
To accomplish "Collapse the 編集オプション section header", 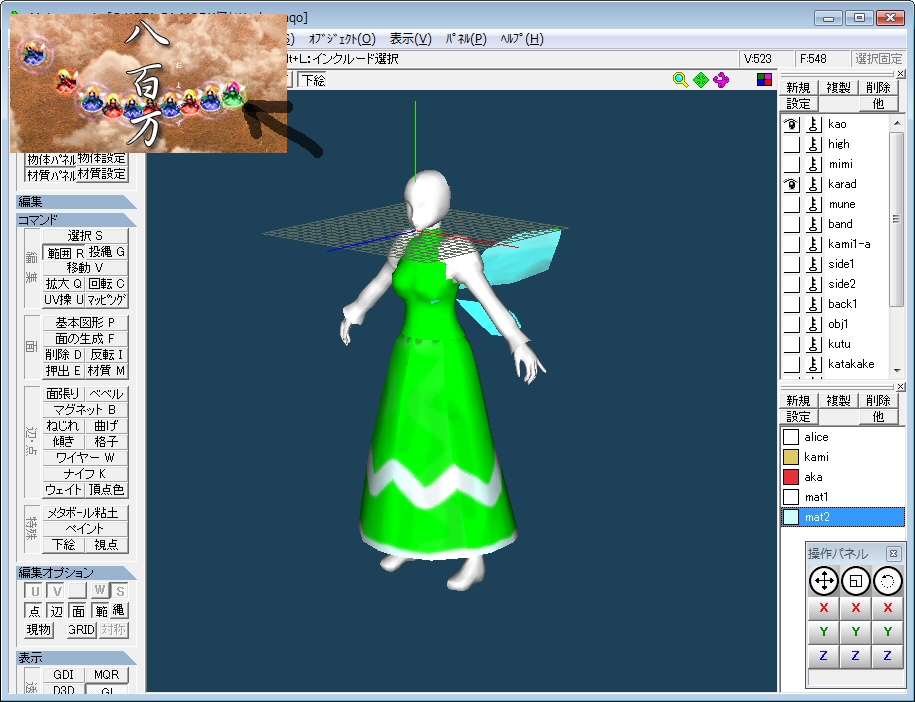I will pyautogui.click(x=76, y=573).
